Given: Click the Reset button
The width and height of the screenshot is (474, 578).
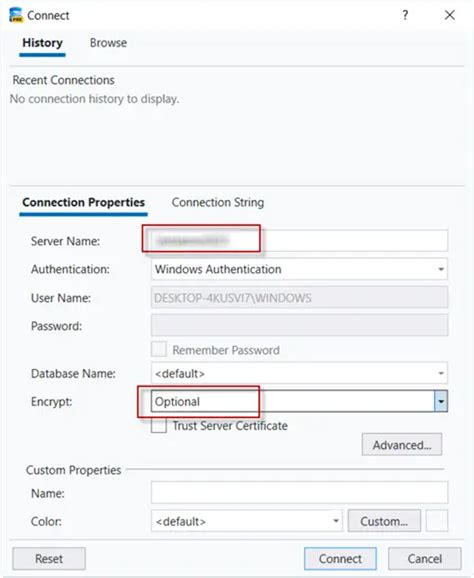Looking at the screenshot, I should (49, 558).
